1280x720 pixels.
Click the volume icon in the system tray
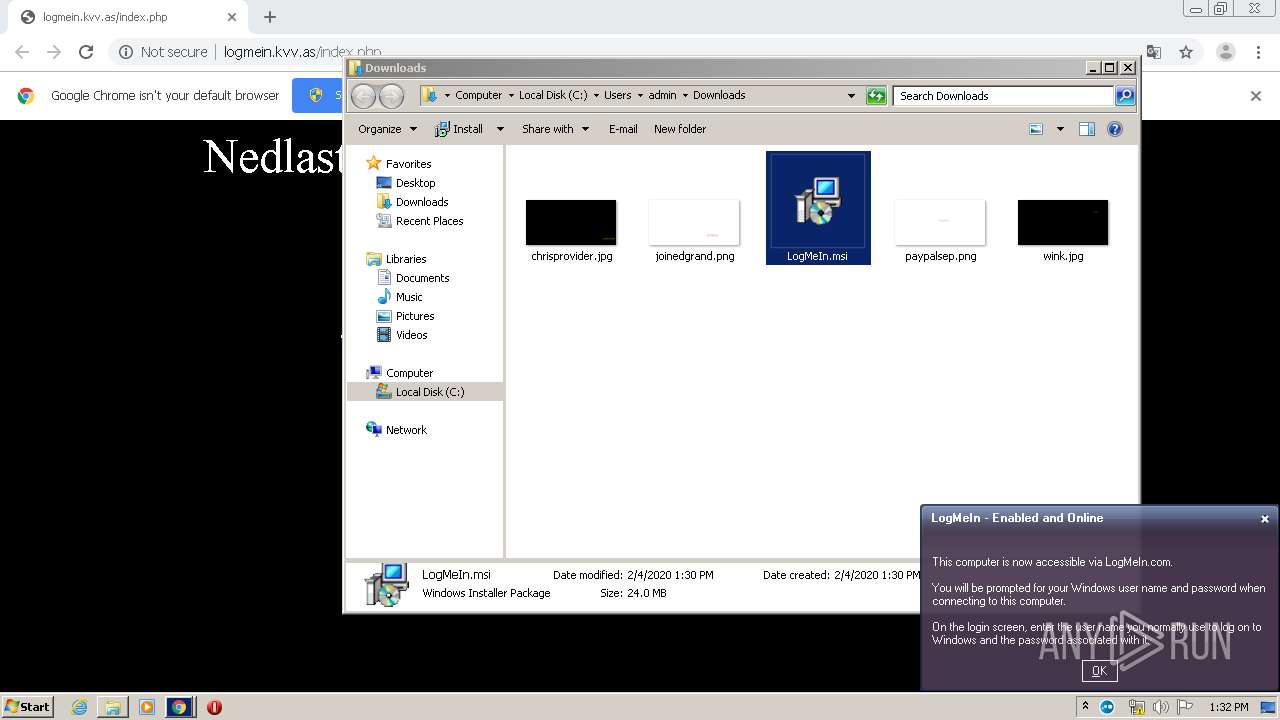(1160, 707)
